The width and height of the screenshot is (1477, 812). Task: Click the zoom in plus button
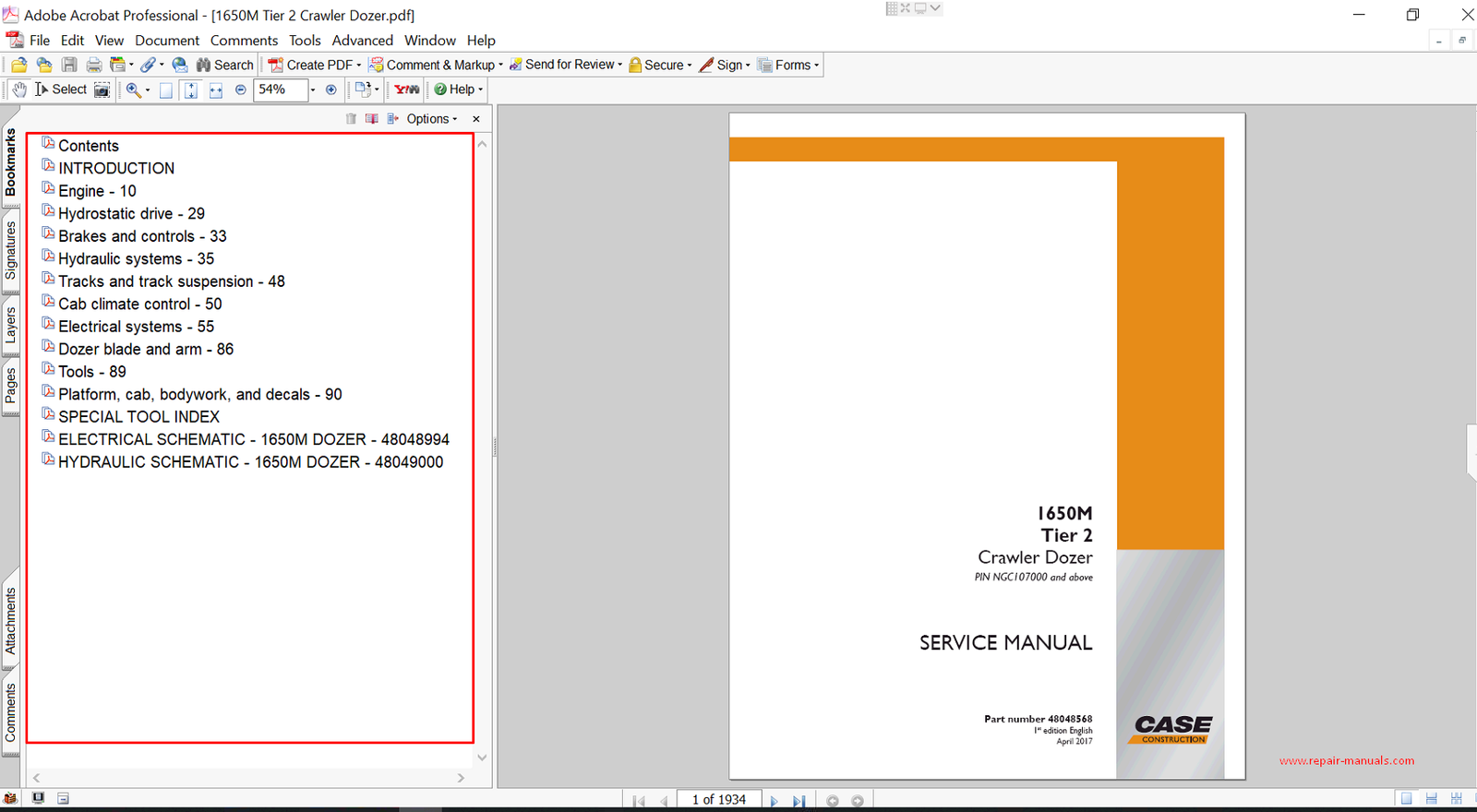point(331,90)
